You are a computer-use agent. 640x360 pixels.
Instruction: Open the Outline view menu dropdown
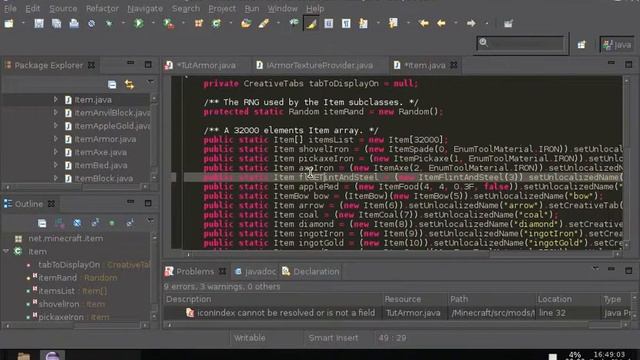[150, 221]
